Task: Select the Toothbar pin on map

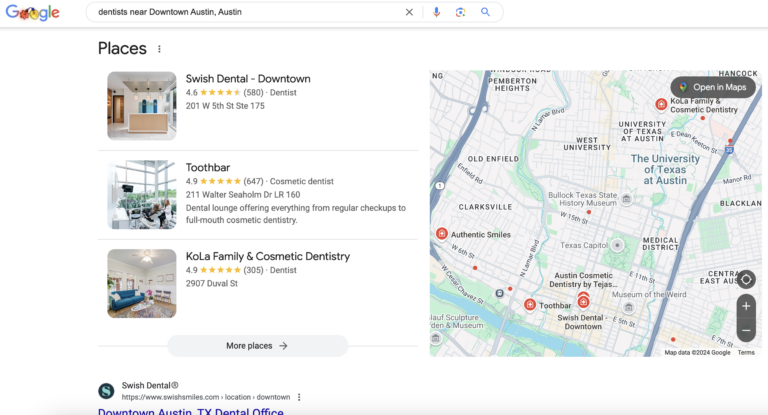Action: click(530, 304)
